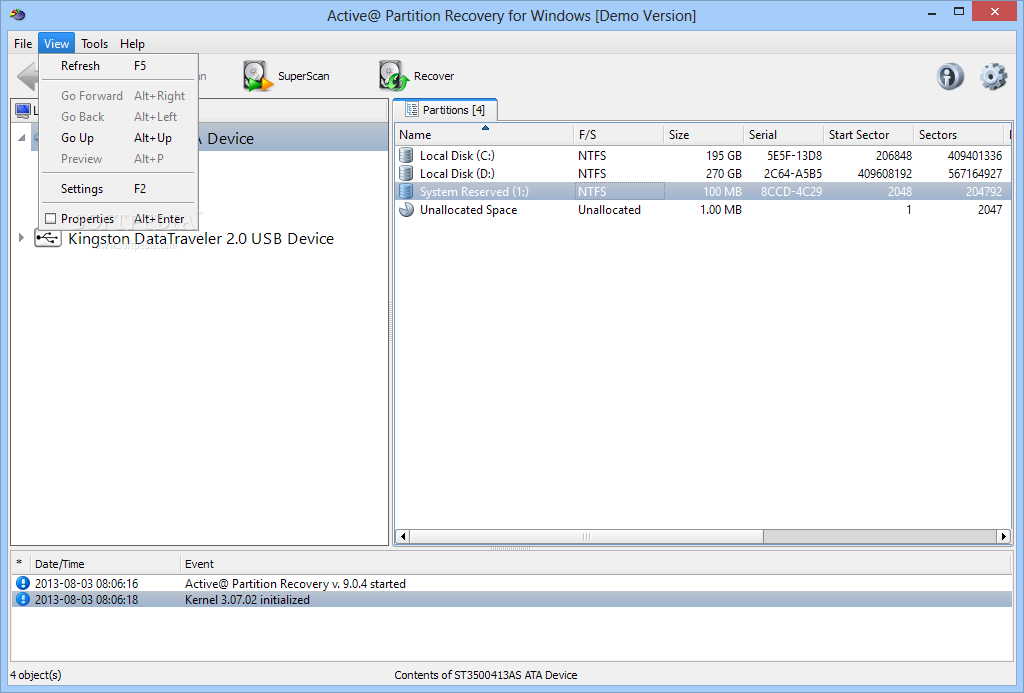Choose Go Up from the View menu

coord(119,138)
